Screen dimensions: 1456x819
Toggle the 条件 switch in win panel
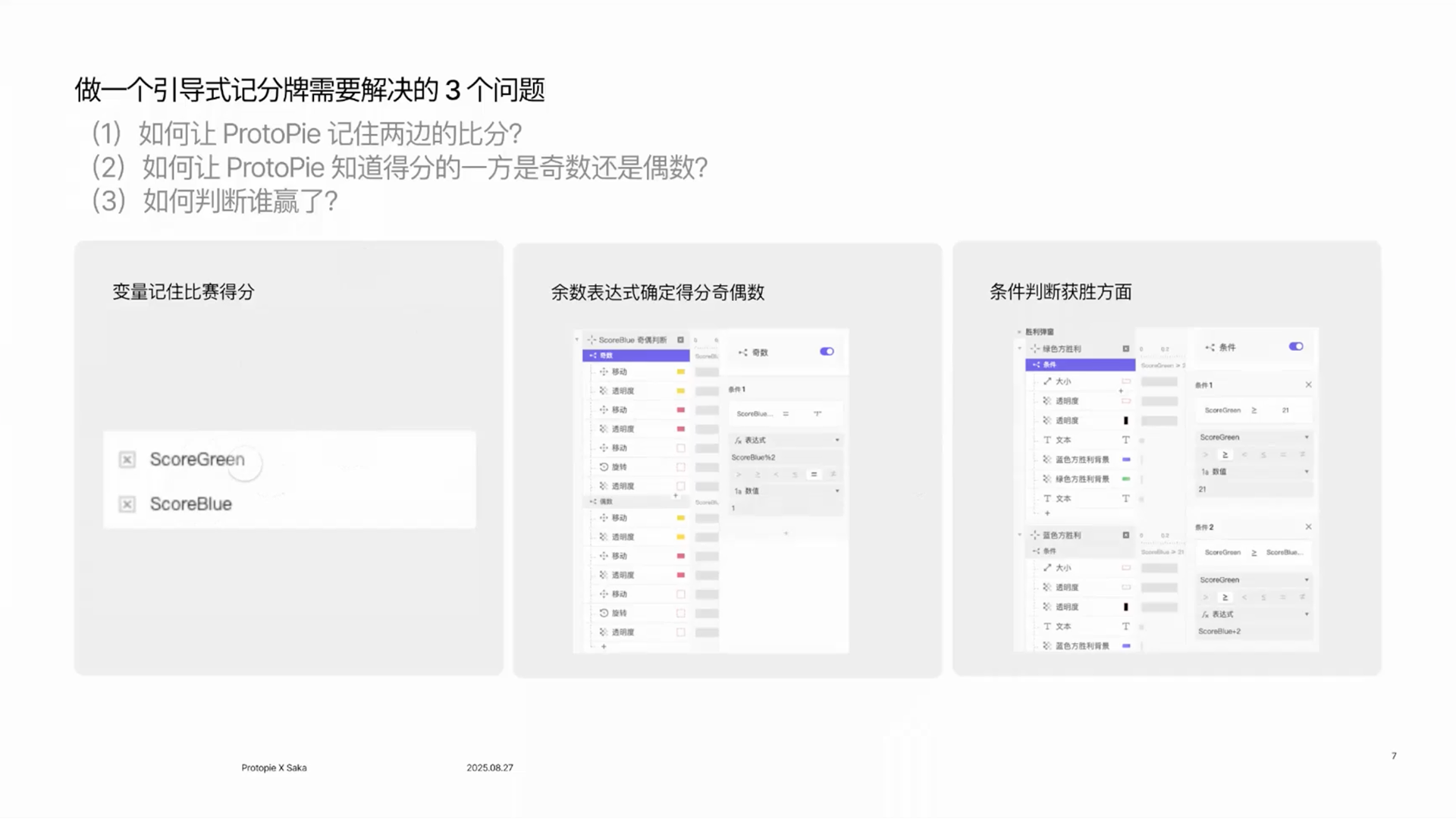(1295, 347)
